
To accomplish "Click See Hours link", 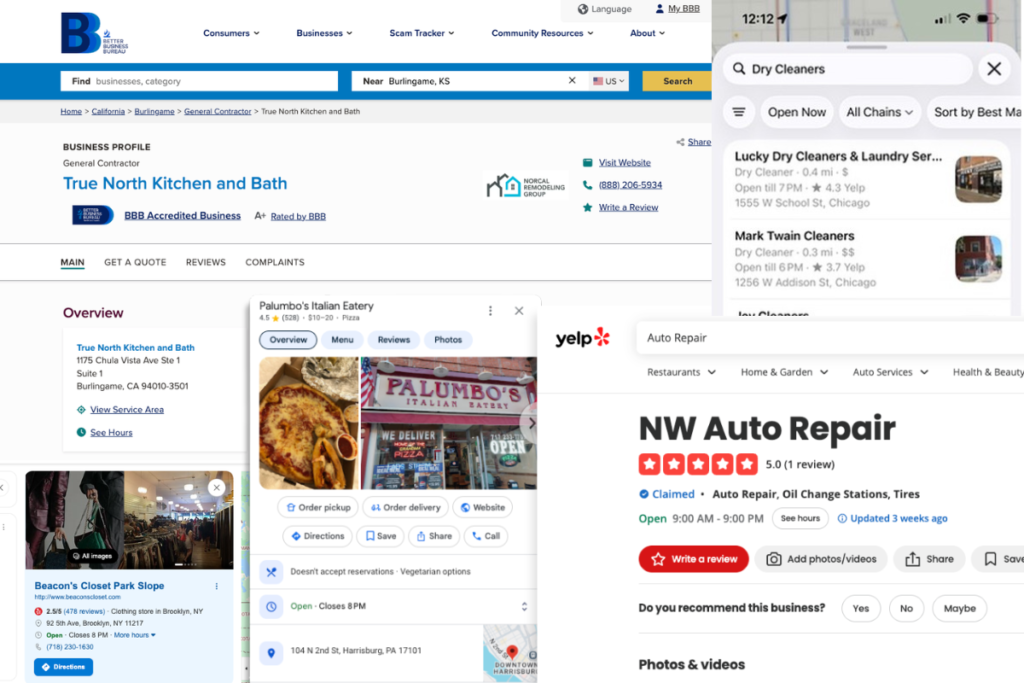I will tap(111, 432).
